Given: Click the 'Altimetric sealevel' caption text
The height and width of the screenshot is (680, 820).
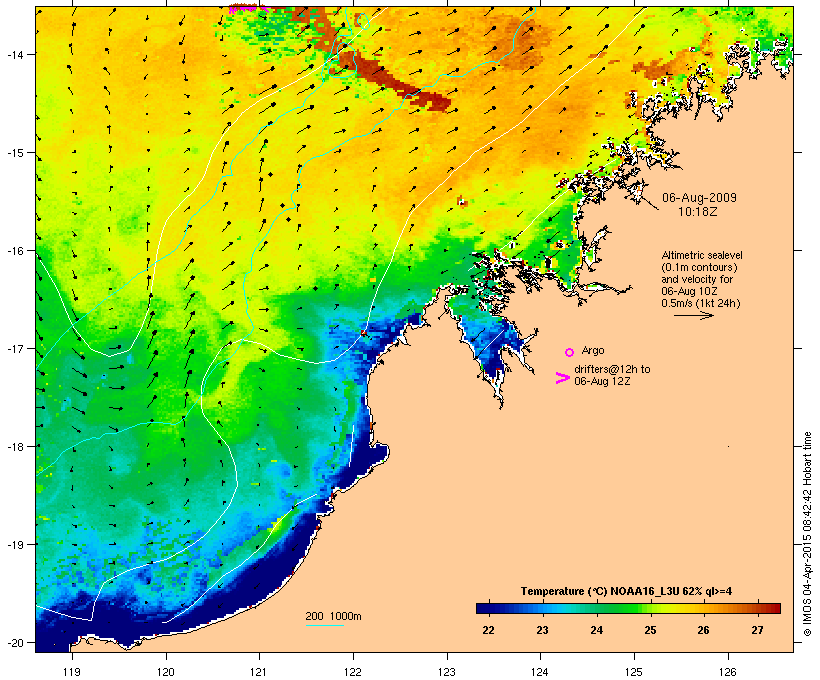Looking at the screenshot, I should pos(702,255).
